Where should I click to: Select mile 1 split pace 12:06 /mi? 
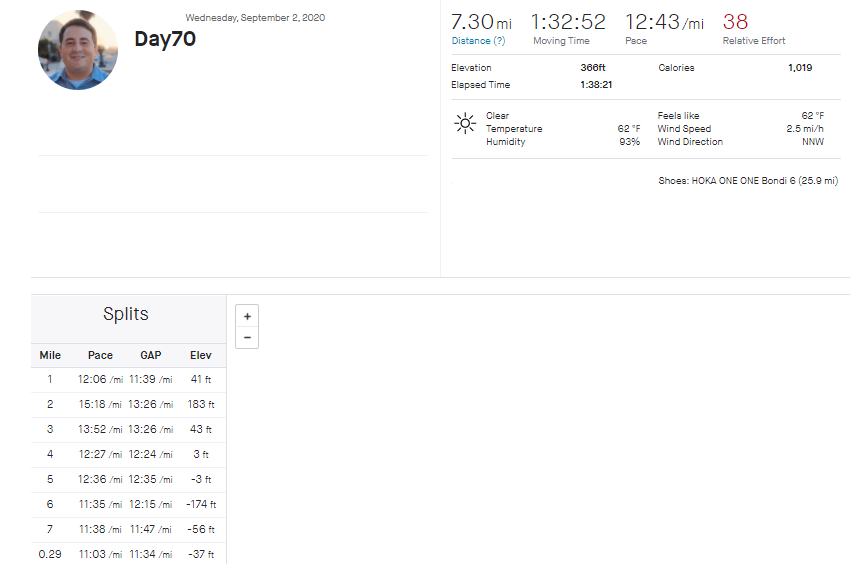[100, 380]
